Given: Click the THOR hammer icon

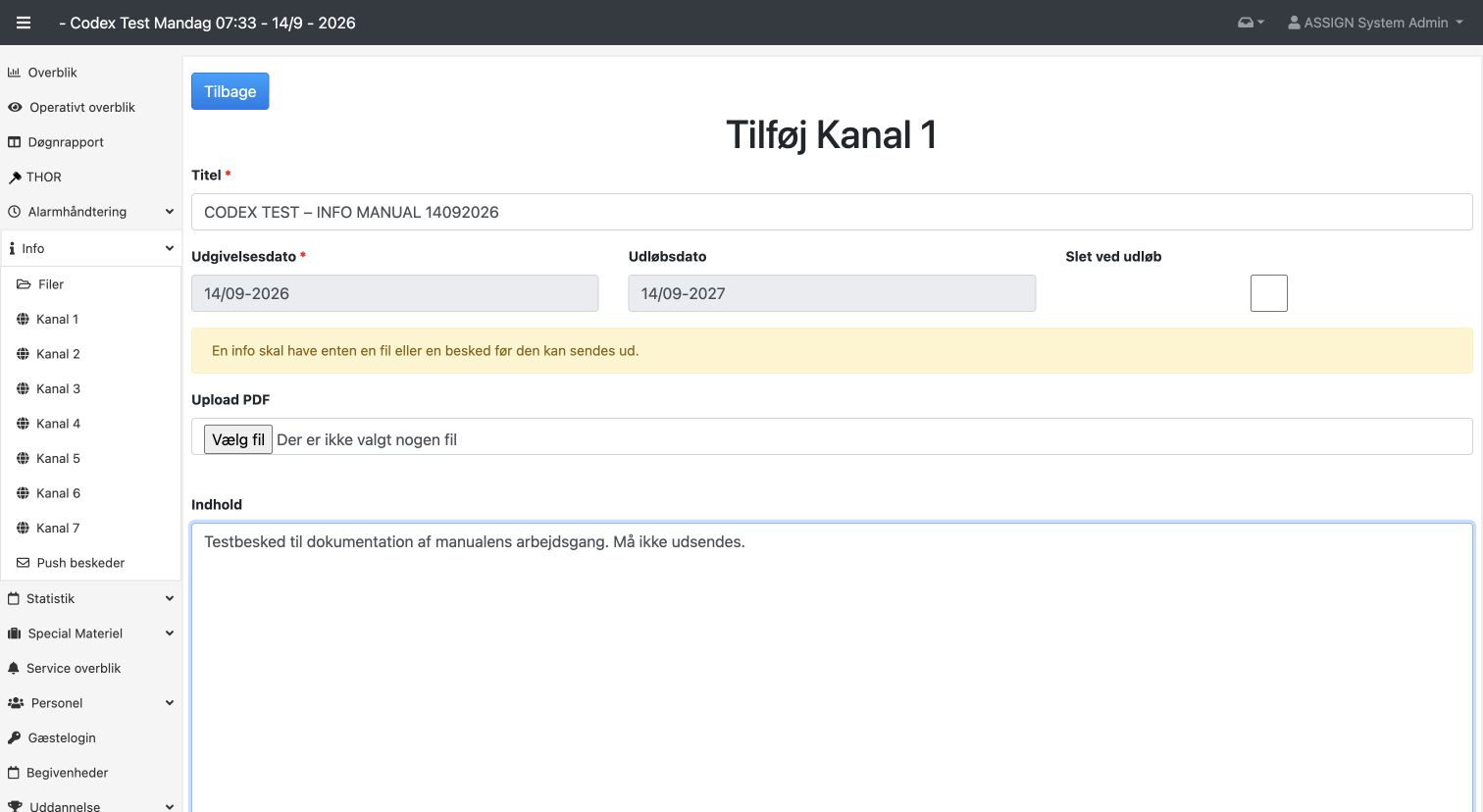Looking at the screenshot, I should coord(15,178).
